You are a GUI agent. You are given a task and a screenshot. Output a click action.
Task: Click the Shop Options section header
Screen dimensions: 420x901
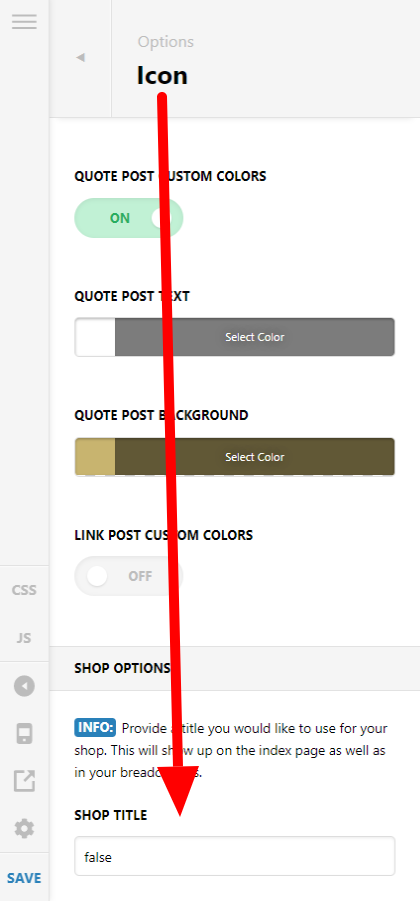point(234,668)
